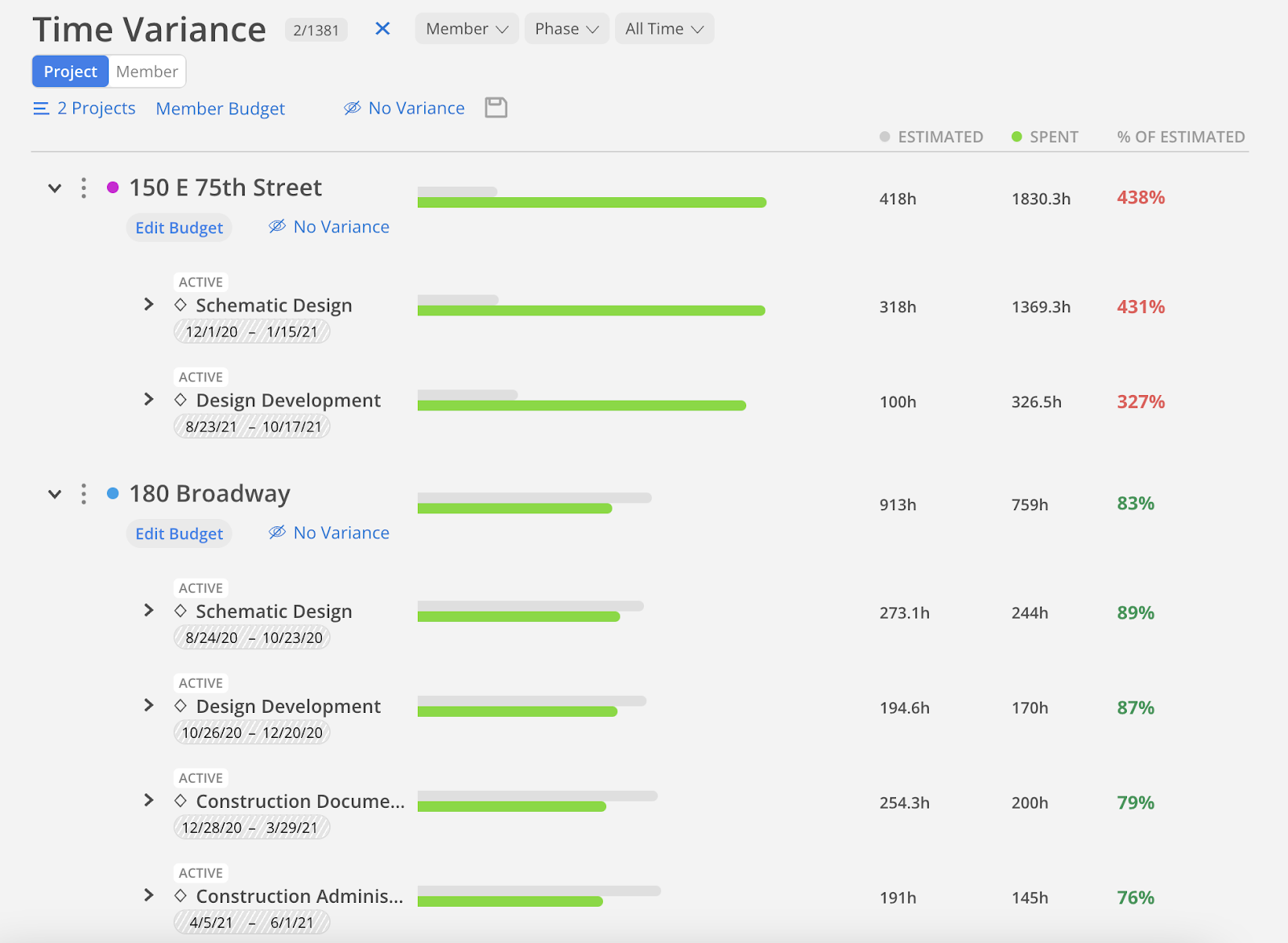Open the Member dropdown filter
Viewport: 1288px width, 943px height.
point(467,29)
